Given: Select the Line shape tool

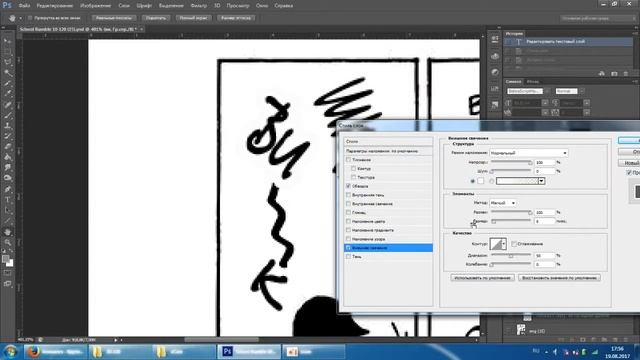Looking at the screenshot, I should (x=7, y=221).
